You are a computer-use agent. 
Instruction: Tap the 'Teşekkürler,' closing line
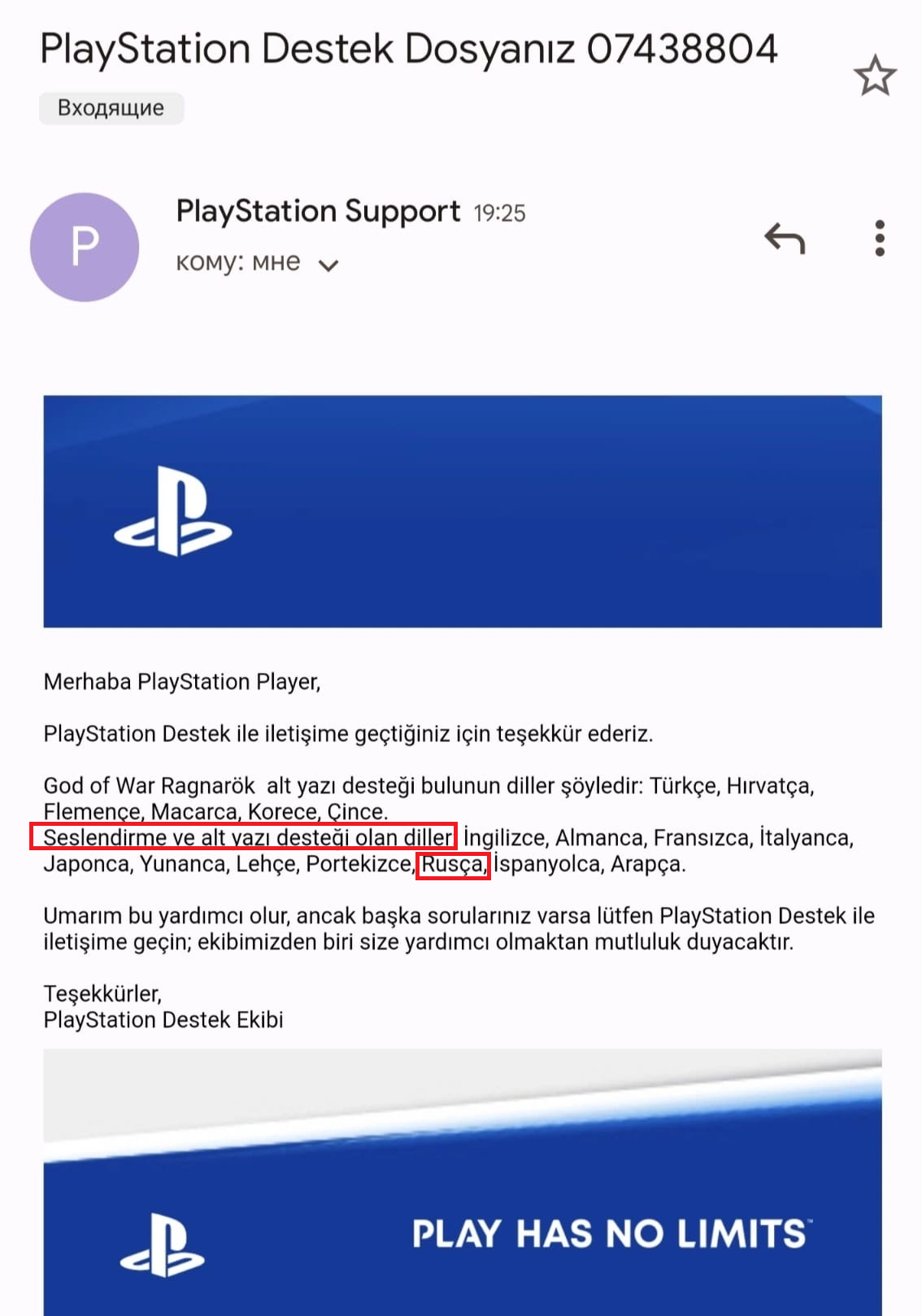tap(102, 994)
